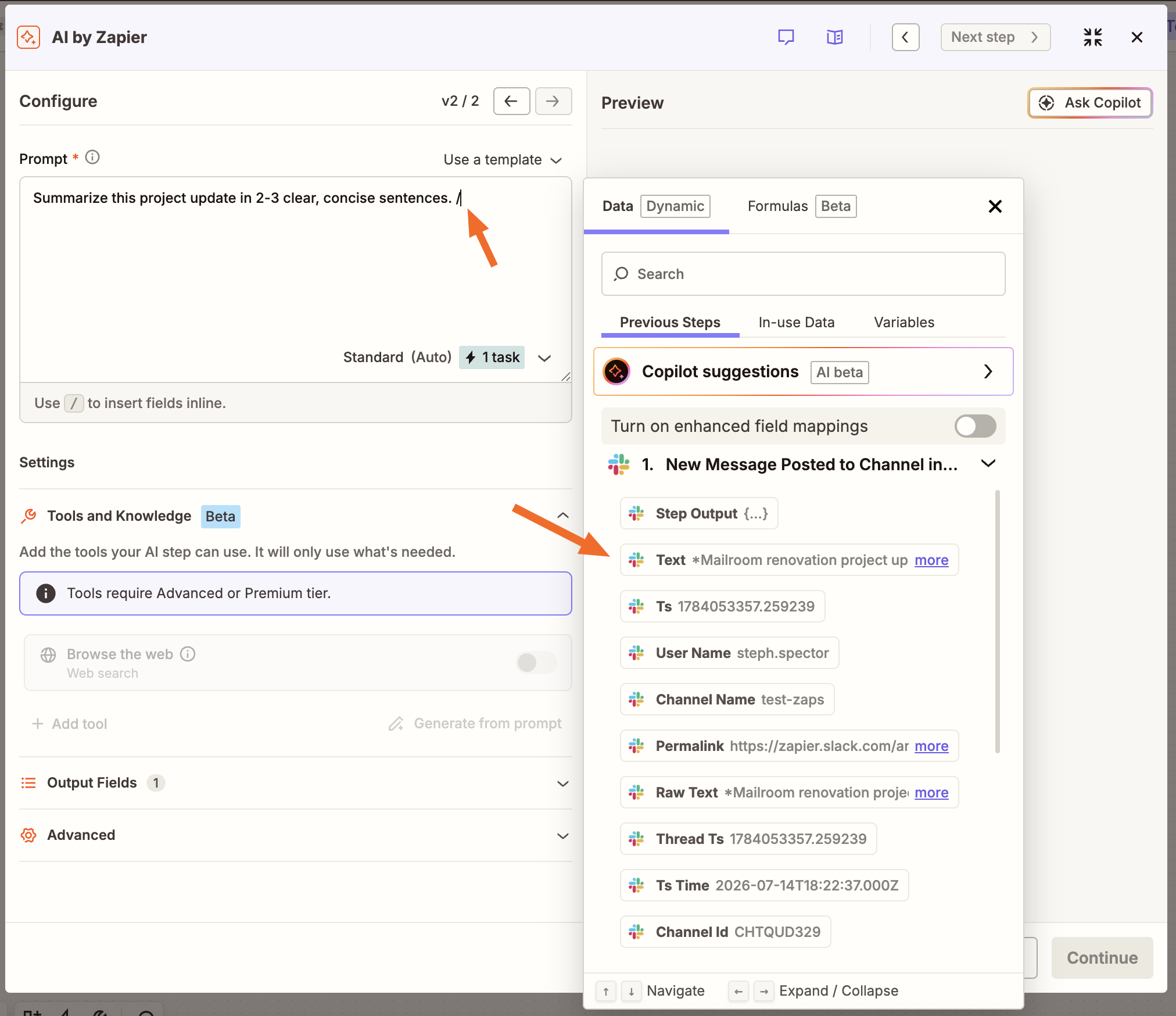Insert the User Name steph.spector field
This screenshot has height=1016, width=1176.
pyautogui.click(x=729, y=653)
